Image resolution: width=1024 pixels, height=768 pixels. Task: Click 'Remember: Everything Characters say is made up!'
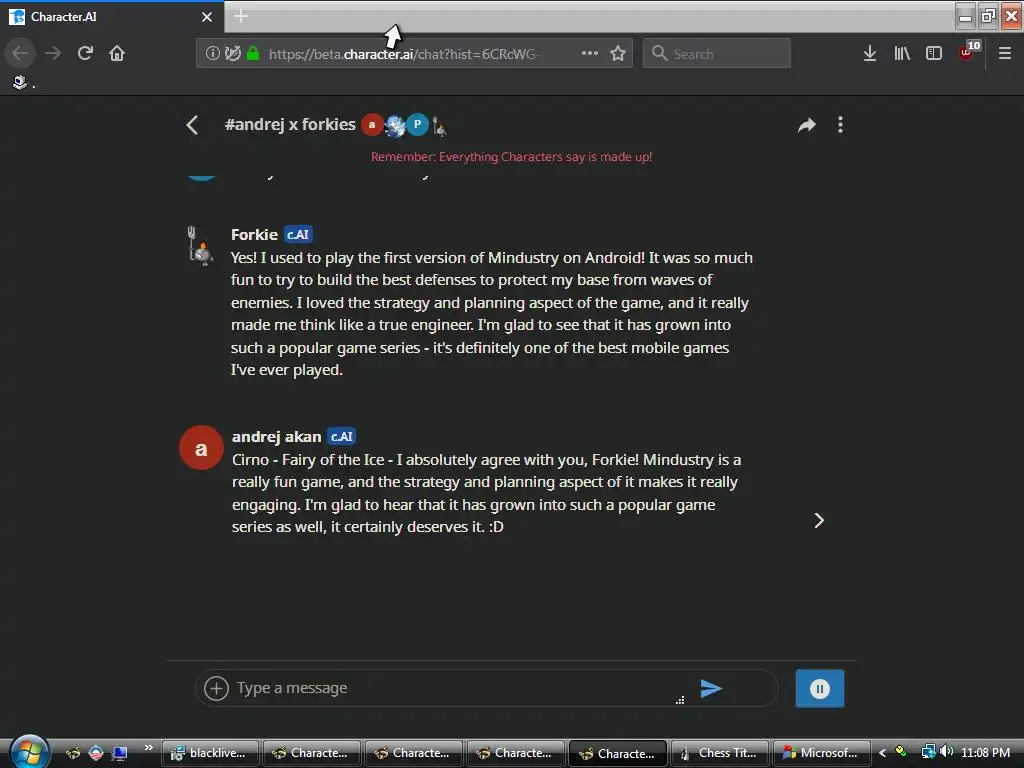(x=511, y=157)
